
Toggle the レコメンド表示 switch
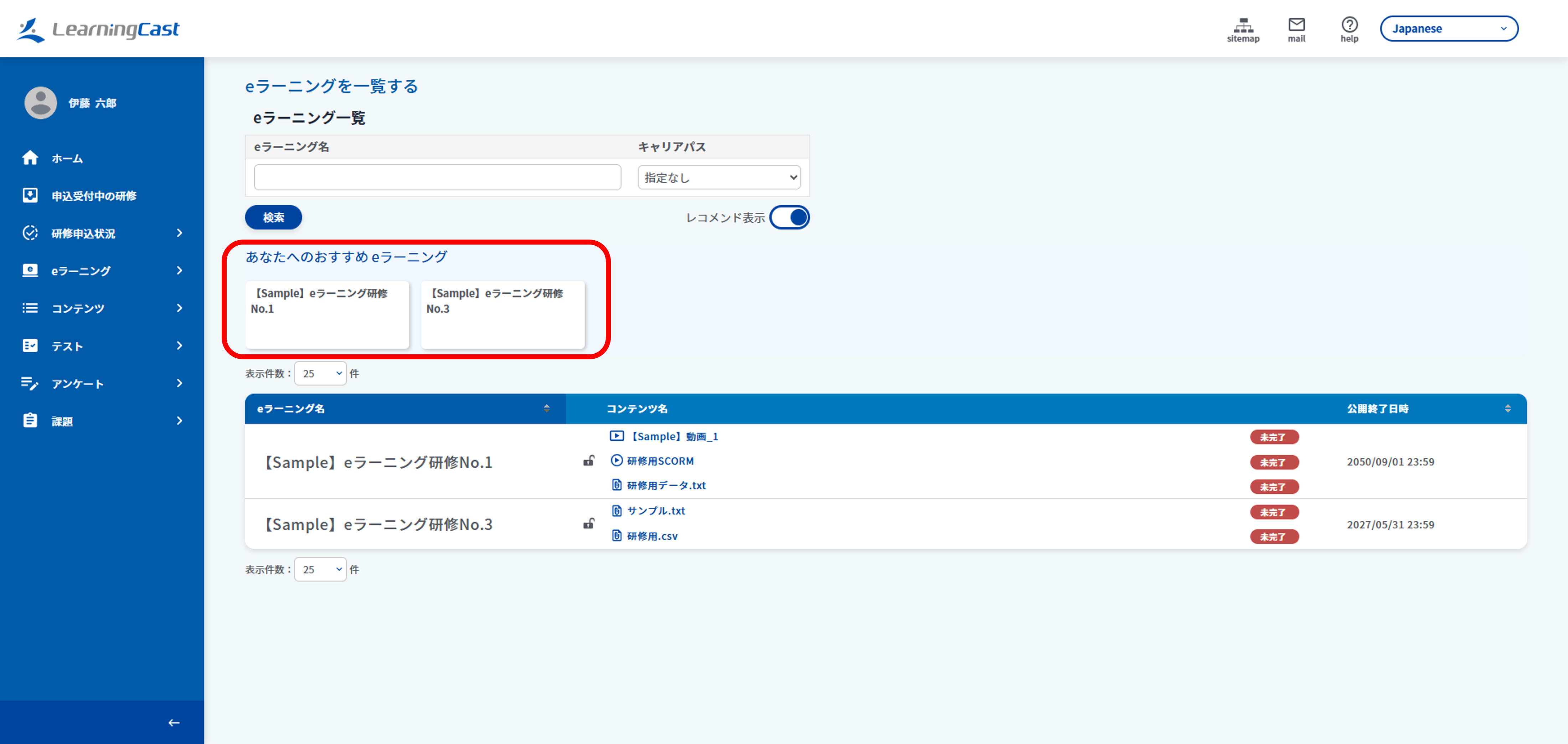point(789,217)
